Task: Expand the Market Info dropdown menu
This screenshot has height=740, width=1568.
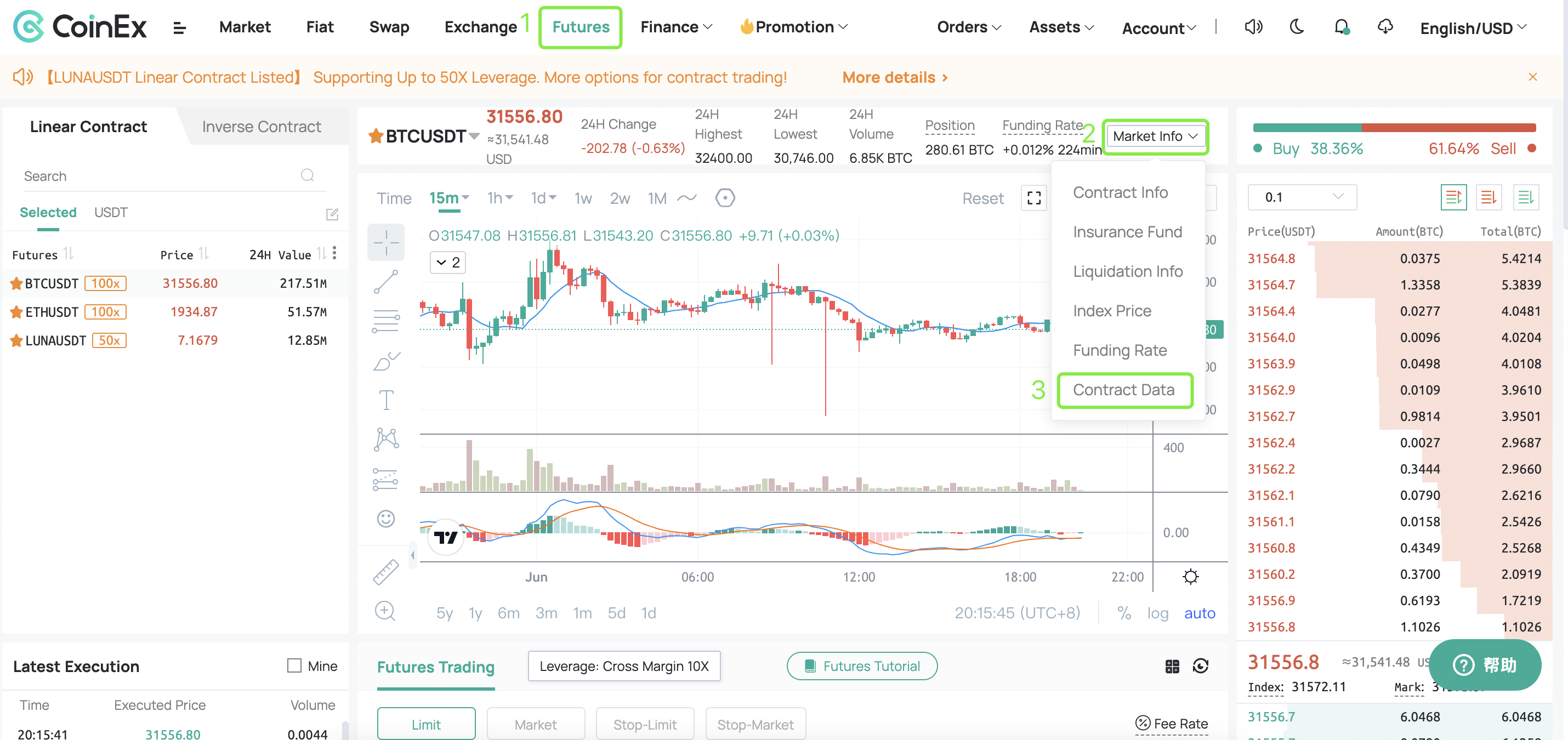Action: point(1155,135)
